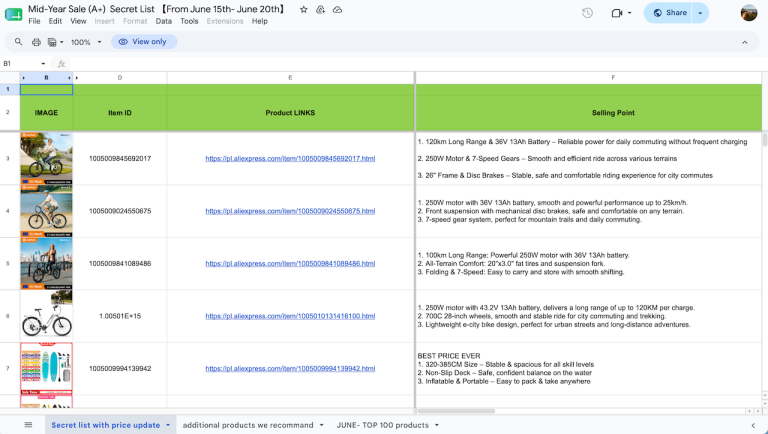
Task: Click the View only mode button
Action: [144, 42]
